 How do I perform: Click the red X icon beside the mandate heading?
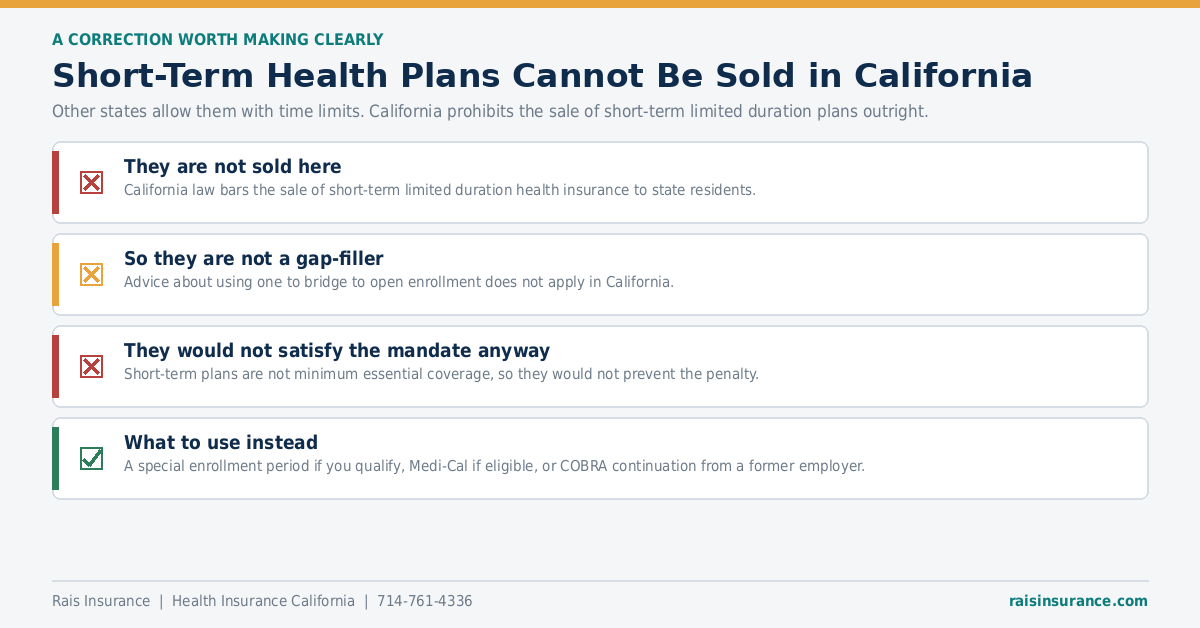coord(91,366)
